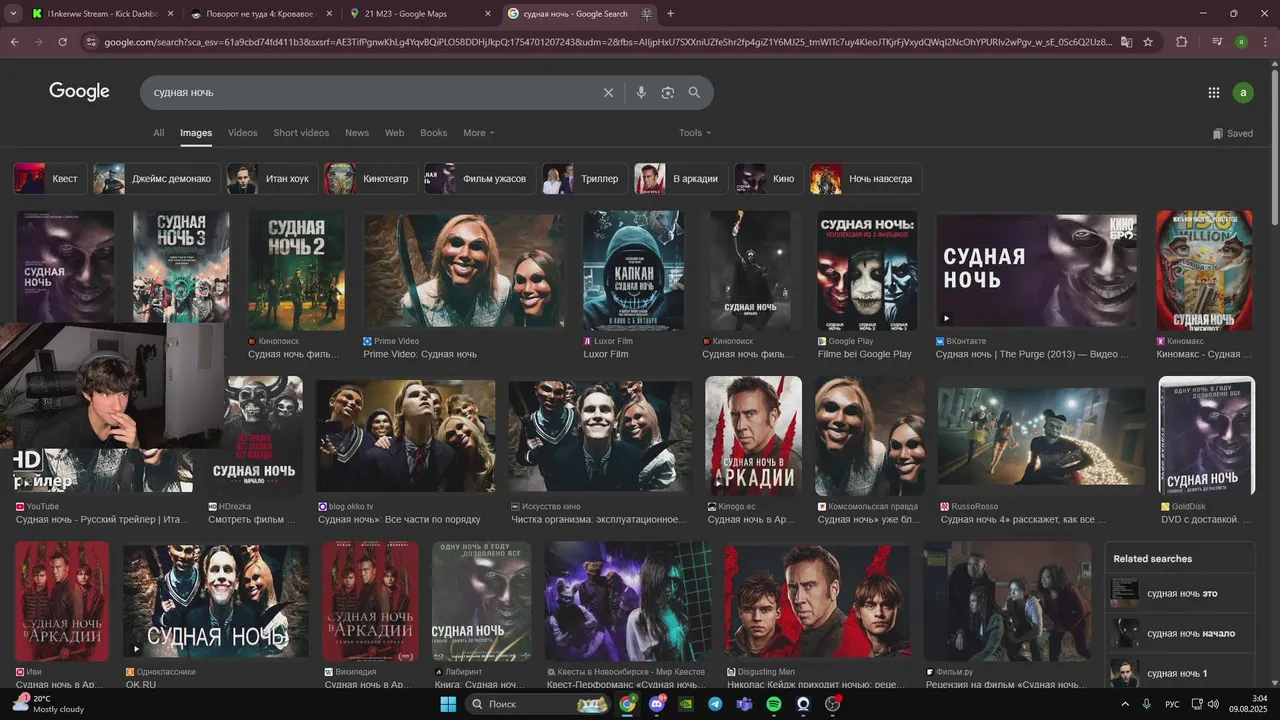Open the tab search dropdown in Chrome
Viewport: 1280px width, 720px height.
[13, 14]
